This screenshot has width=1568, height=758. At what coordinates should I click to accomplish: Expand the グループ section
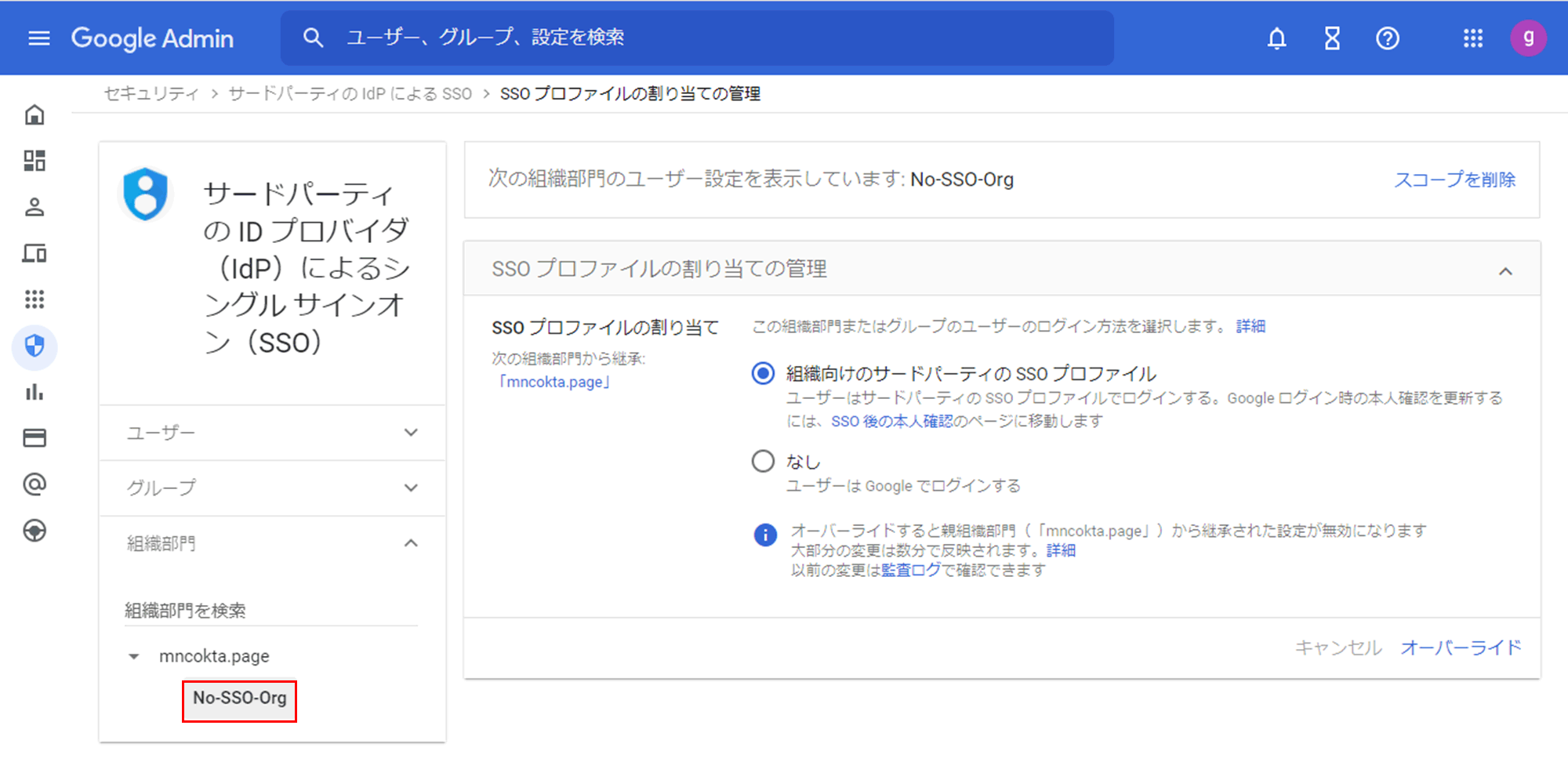(x=272, y=488)
